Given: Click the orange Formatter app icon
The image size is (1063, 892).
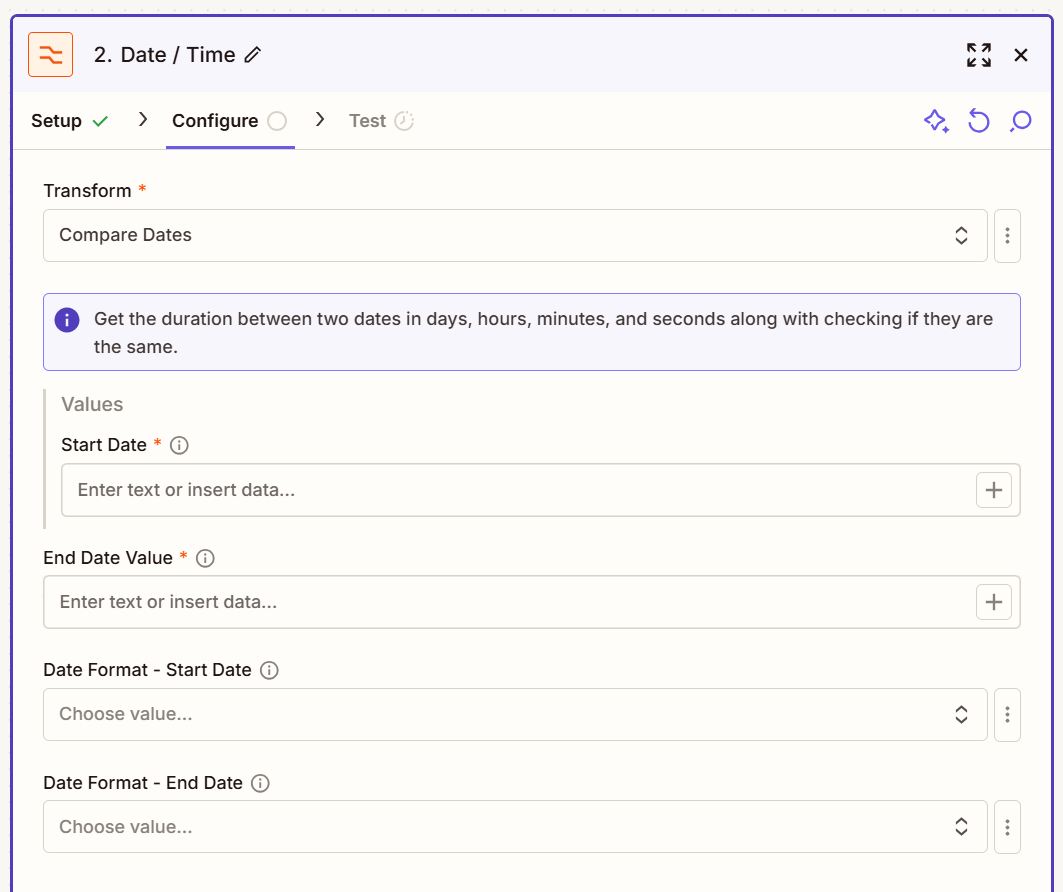Looking at the screenshot, I should 51,54.
